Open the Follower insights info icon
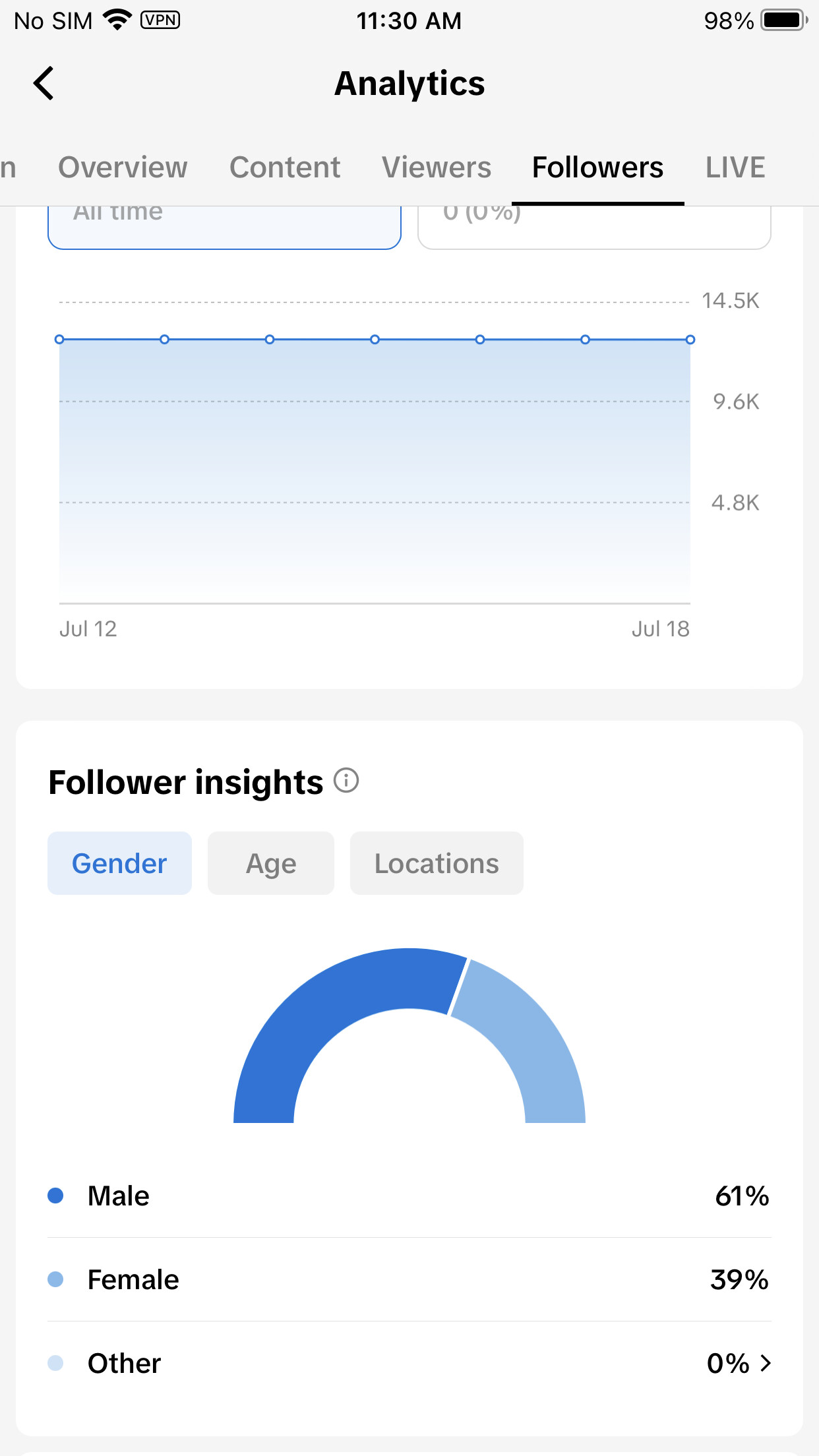819x1456 pixels. 346,781
